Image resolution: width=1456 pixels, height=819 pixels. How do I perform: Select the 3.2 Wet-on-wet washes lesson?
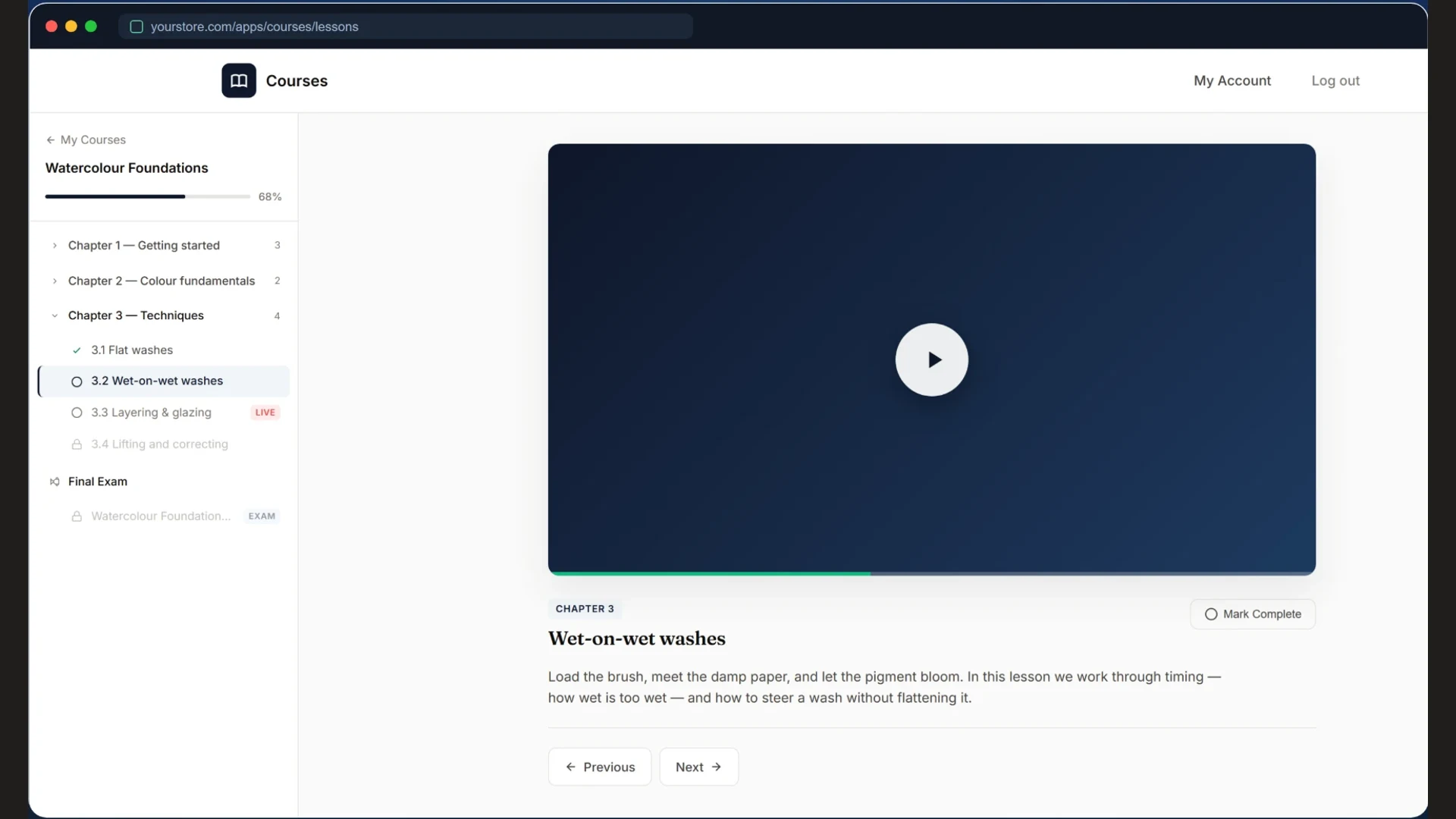point(164,381)
